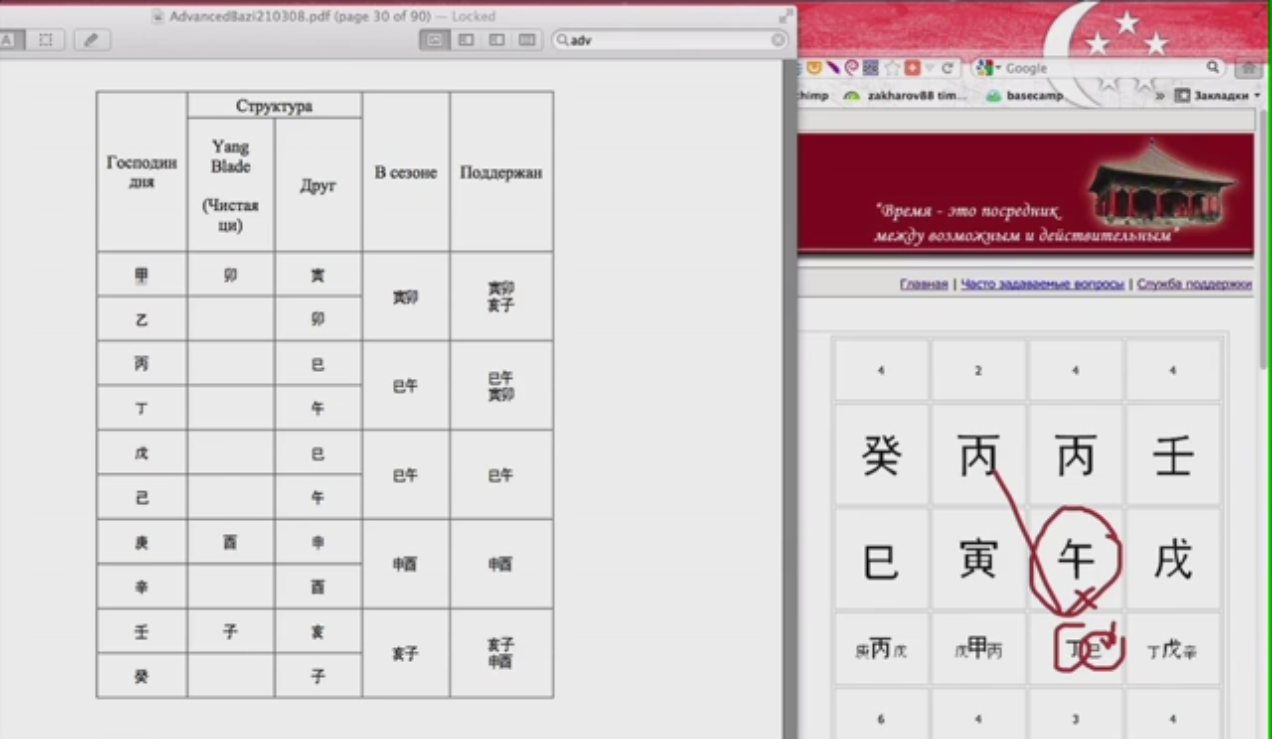
Task: Click the search magnifier in Google box
Action: coord(1213,67)
